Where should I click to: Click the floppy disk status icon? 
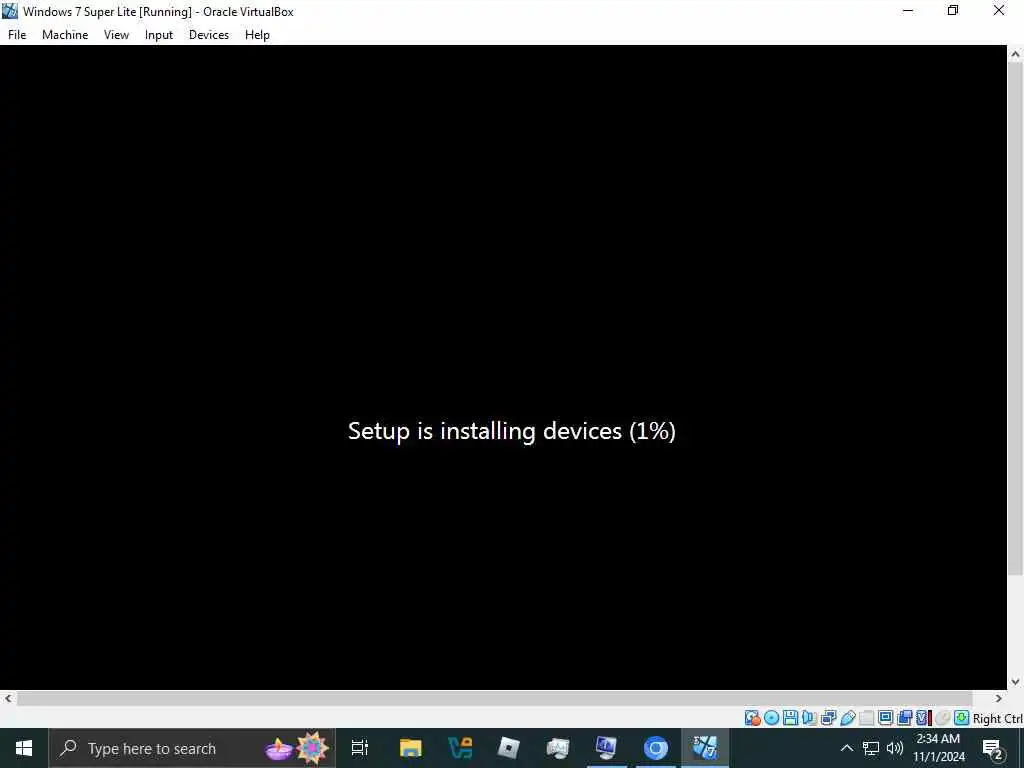(x=790, y=718)
